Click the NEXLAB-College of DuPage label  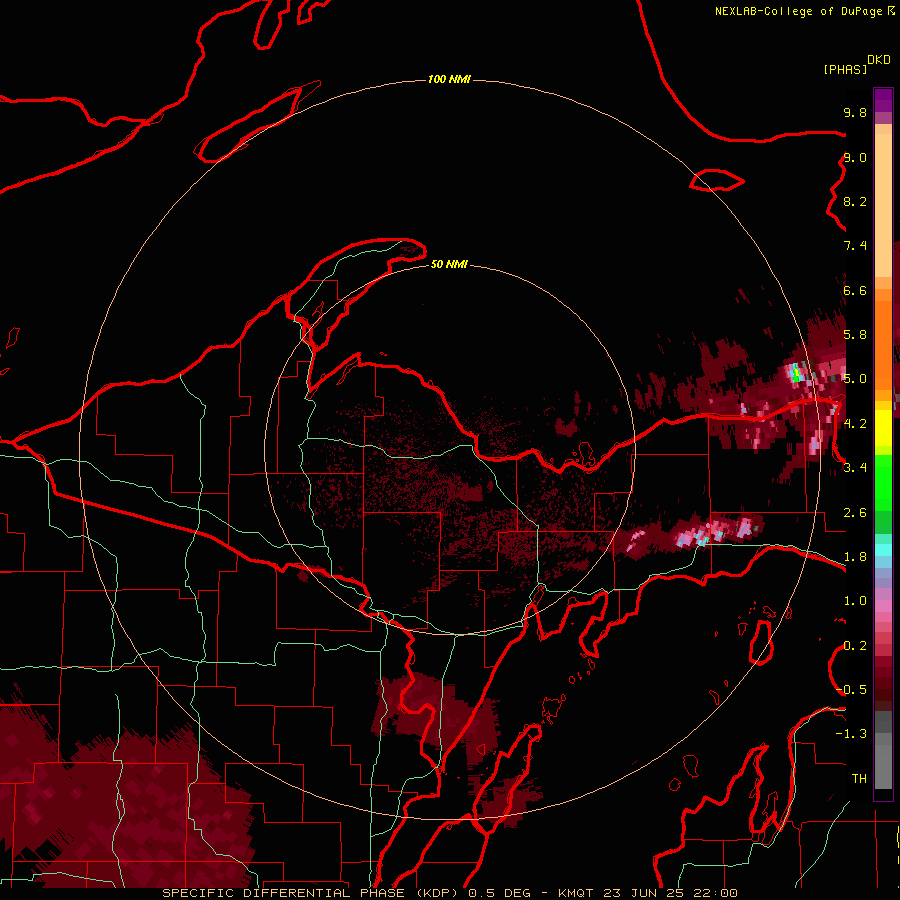point(798,11)
